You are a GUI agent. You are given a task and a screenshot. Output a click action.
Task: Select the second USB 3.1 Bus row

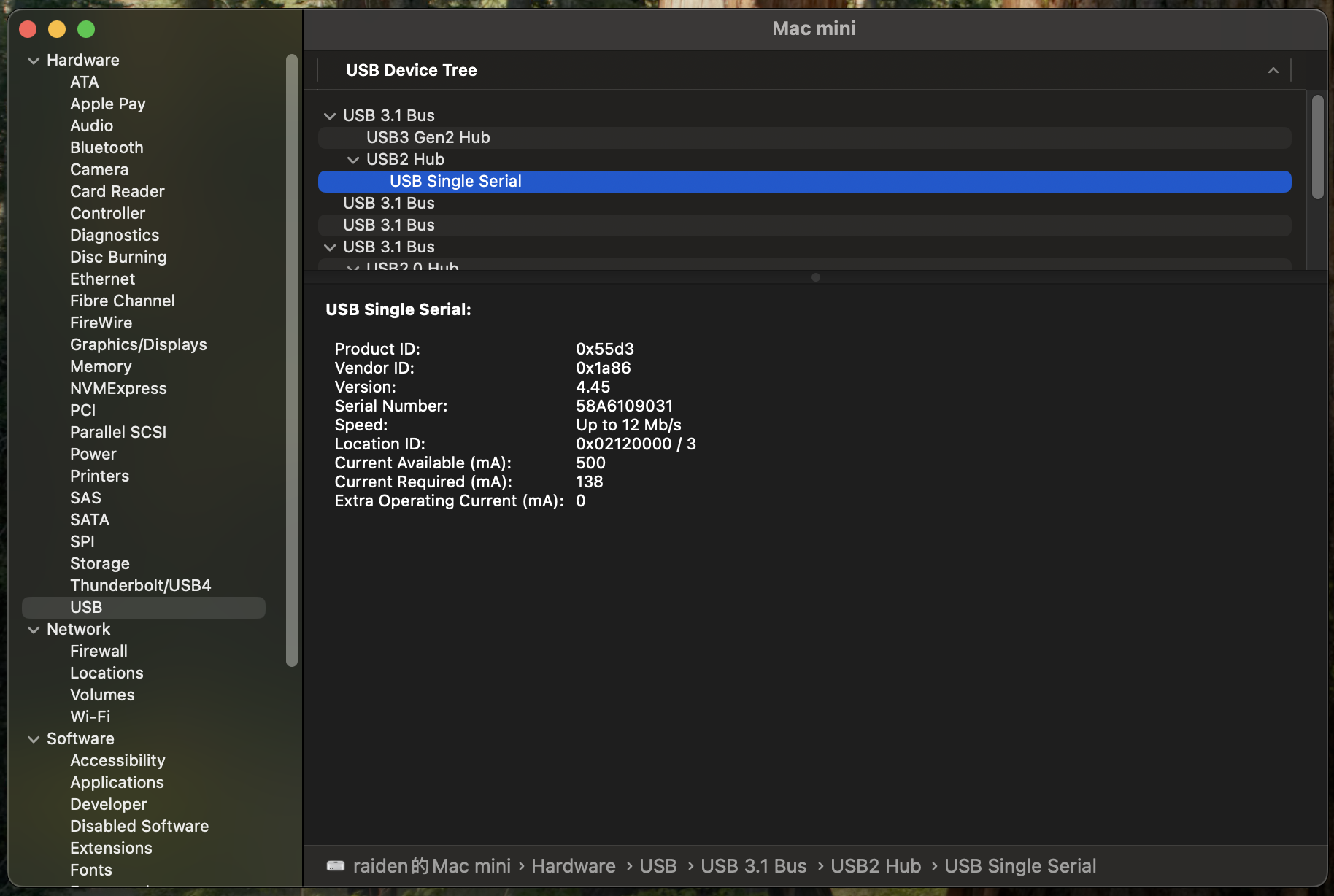[805, 204]
